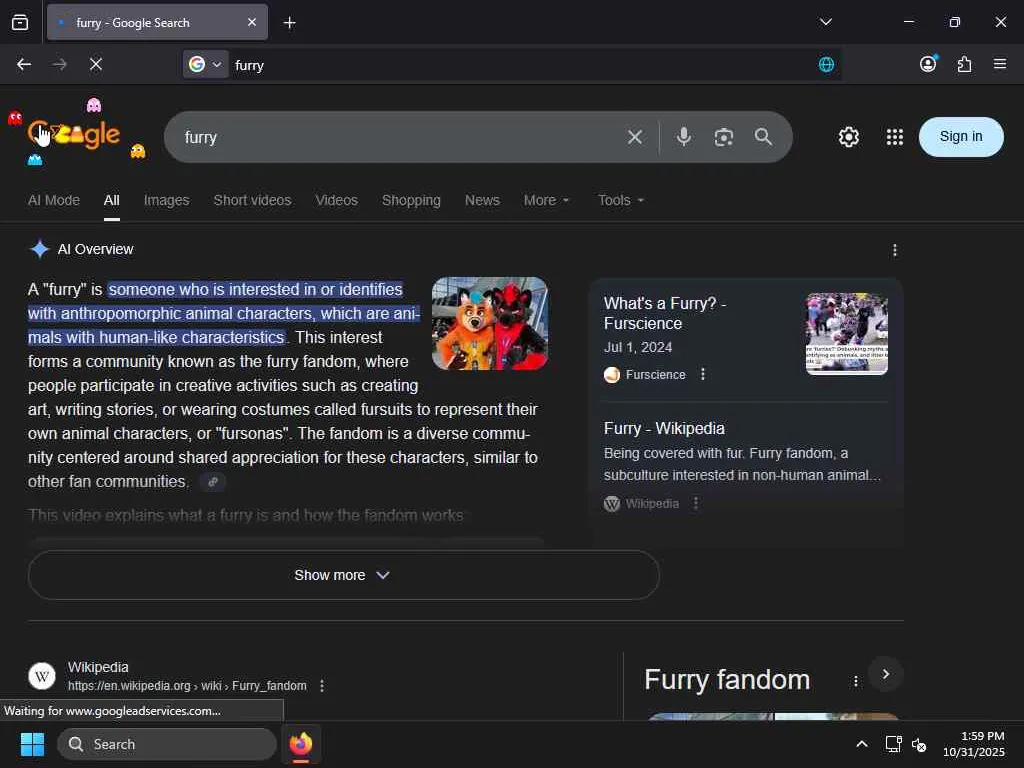Screen dimensions: 1024x768
Task: Open Furry - Wikipedia source card
Action: point(664,428)
